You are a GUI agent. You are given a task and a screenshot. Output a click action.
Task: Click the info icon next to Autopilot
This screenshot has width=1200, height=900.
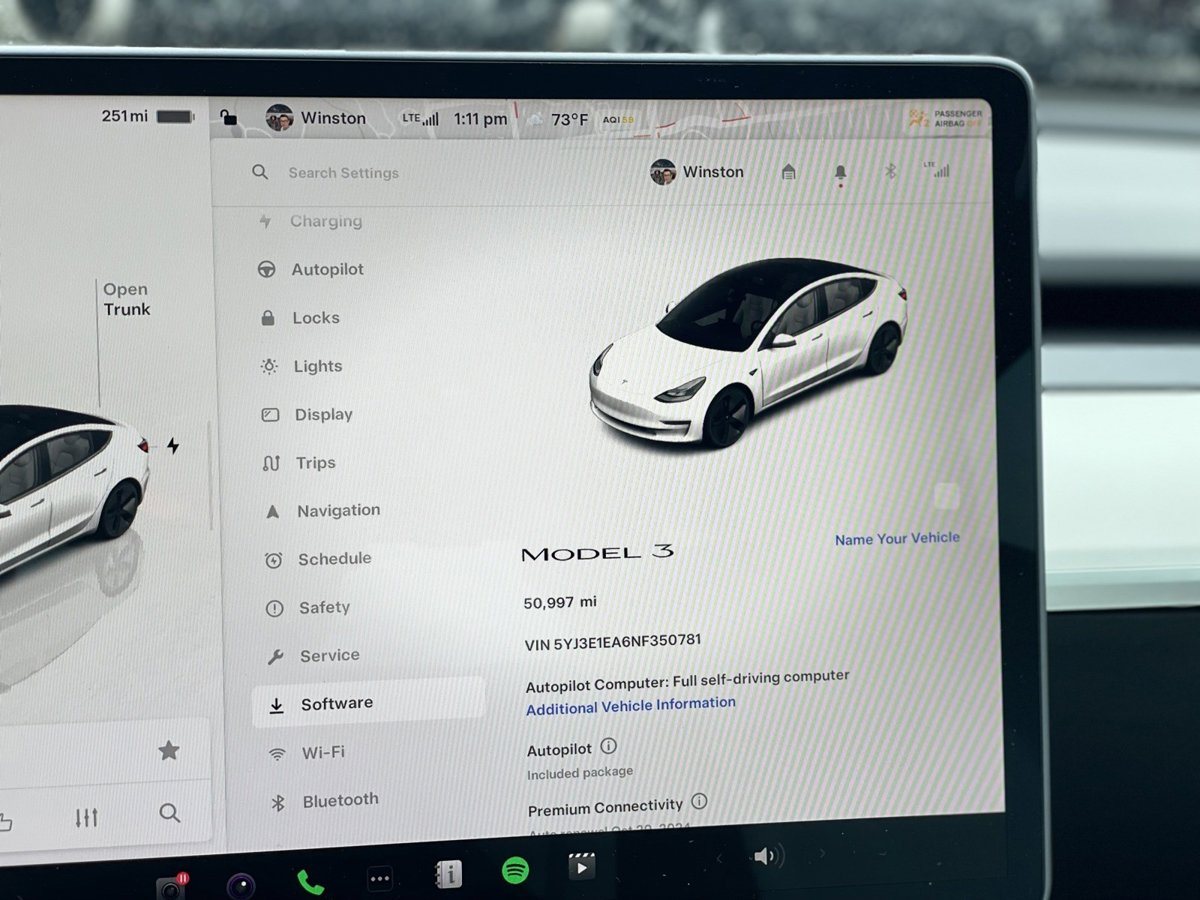pyautogui.click(x=608, y=746)
